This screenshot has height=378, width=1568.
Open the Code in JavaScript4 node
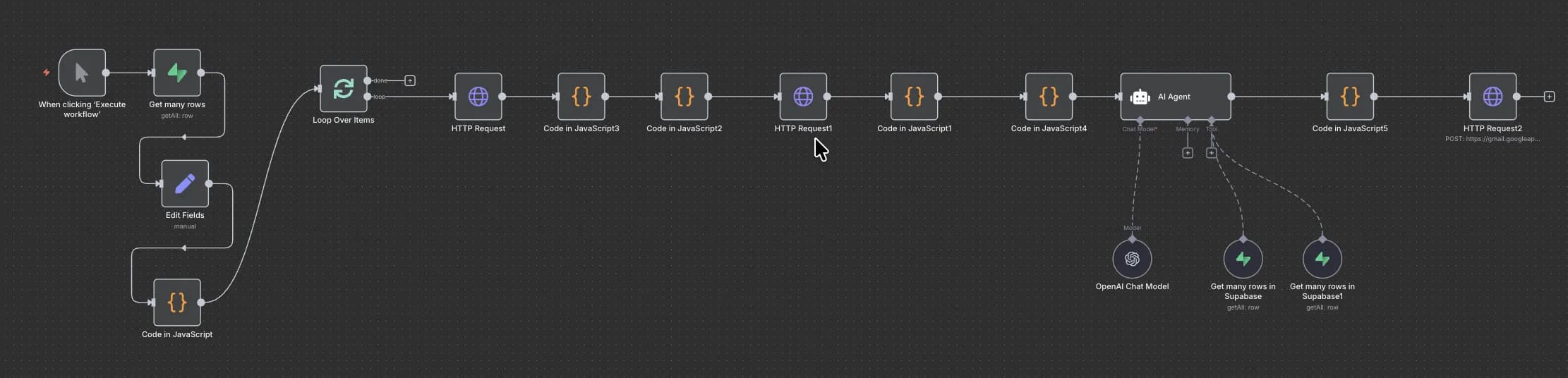(1049, 97)
